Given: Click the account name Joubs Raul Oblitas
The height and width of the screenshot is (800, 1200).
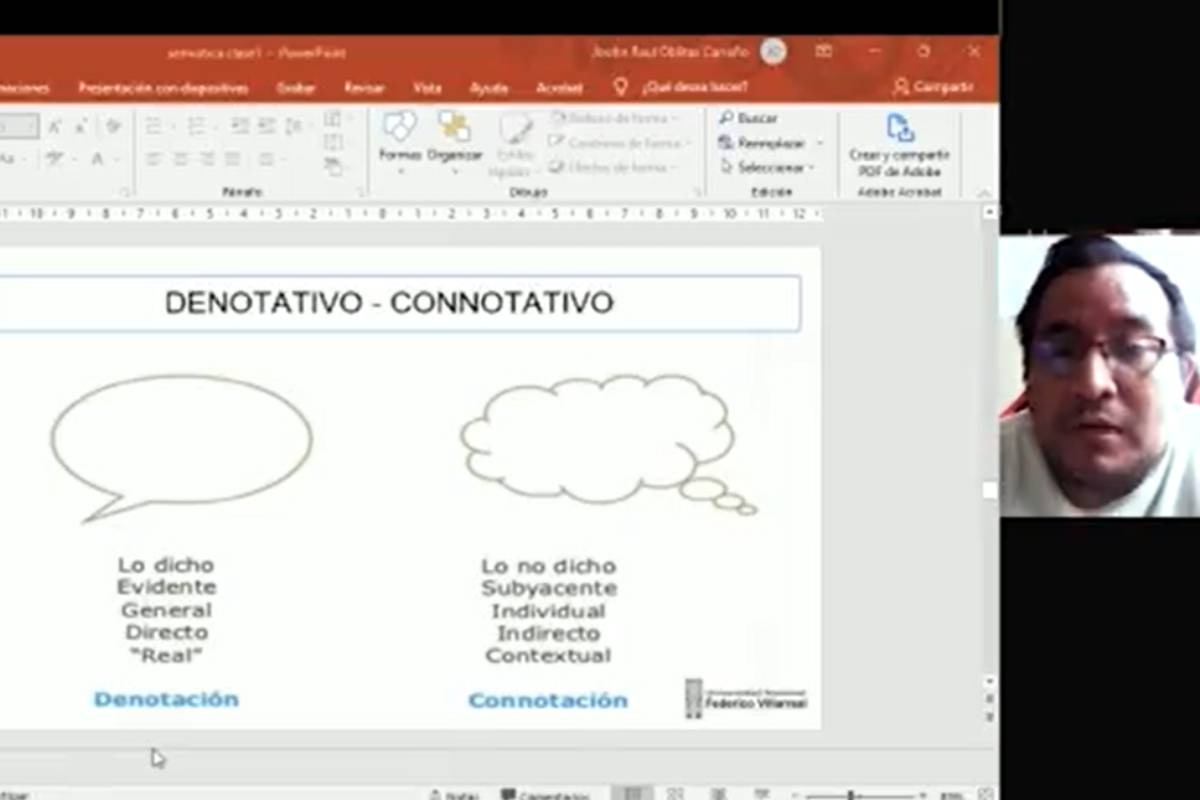Looking at the screenshot, I should [669, 52].
